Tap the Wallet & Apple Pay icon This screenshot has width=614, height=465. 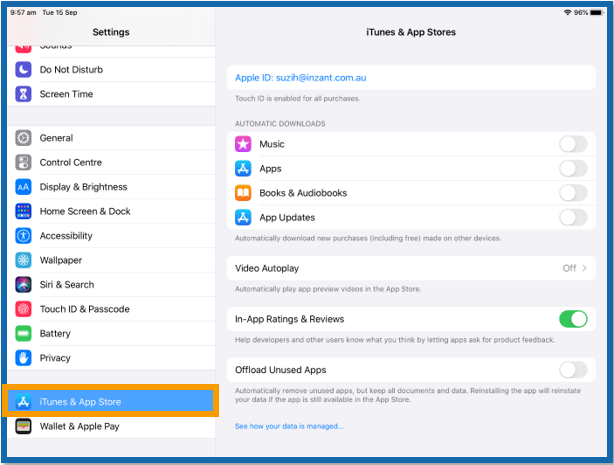[23, 426]
